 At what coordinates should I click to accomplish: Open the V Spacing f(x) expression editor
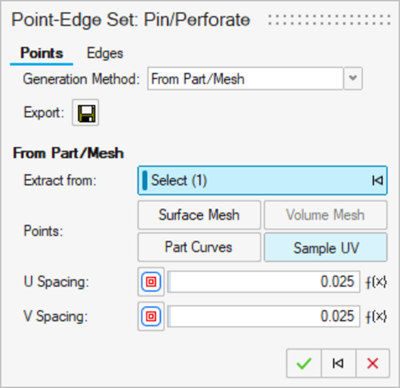click(376, 317)
